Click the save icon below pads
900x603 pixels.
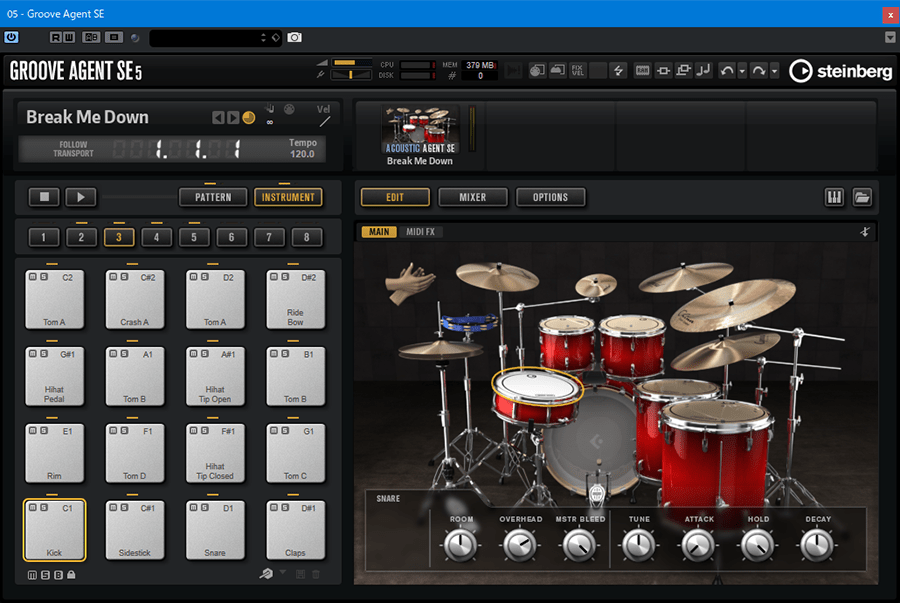(x=300, y=574)
